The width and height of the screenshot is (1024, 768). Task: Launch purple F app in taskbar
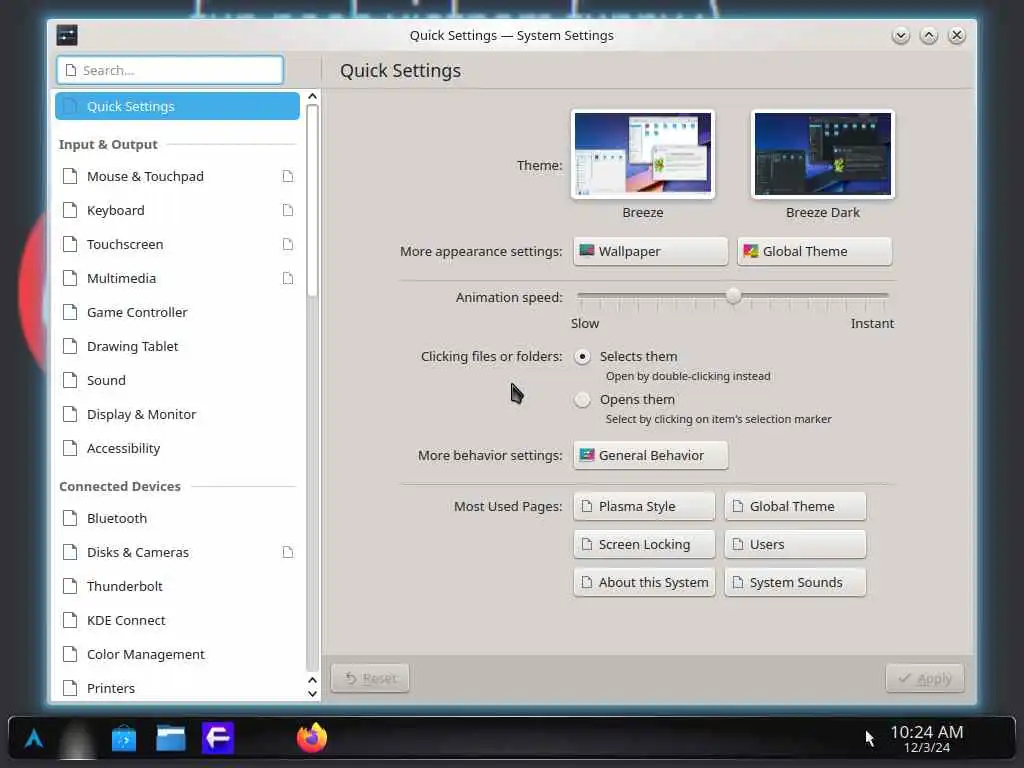point(217,739)
